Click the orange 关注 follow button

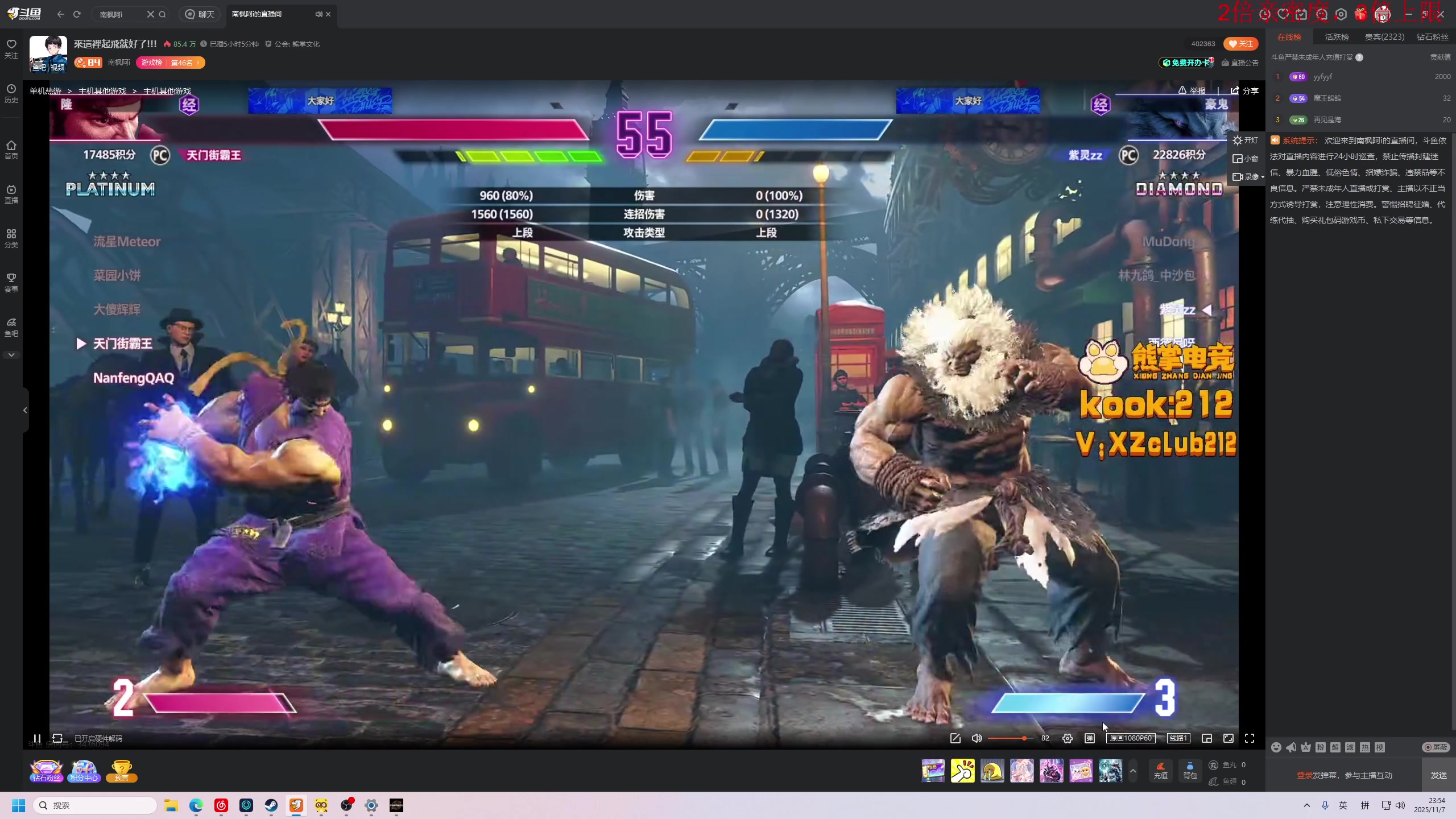[1240, 44]
